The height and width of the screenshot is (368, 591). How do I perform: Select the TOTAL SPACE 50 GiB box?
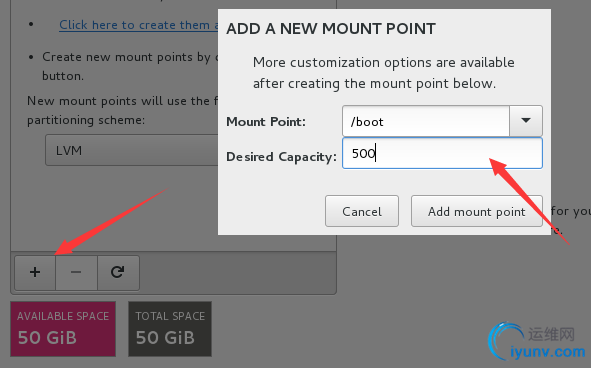click(170, 329)
